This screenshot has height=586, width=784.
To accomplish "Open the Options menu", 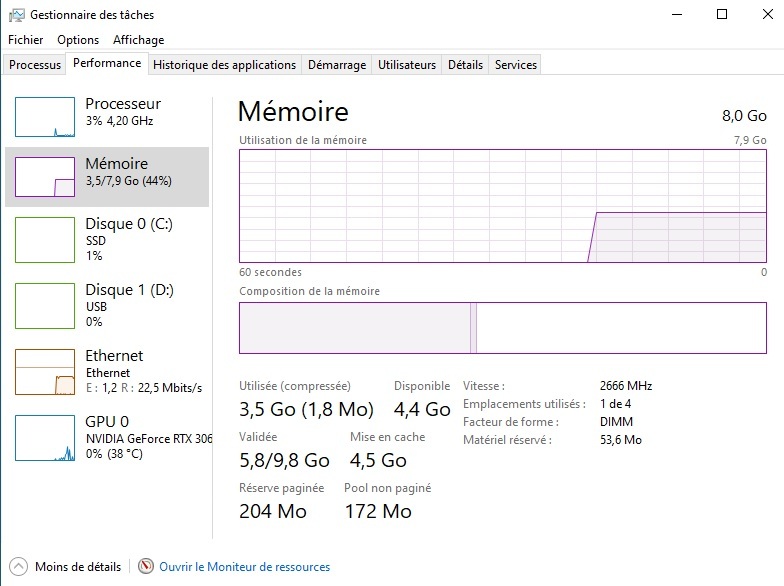I will click(78, 40).
